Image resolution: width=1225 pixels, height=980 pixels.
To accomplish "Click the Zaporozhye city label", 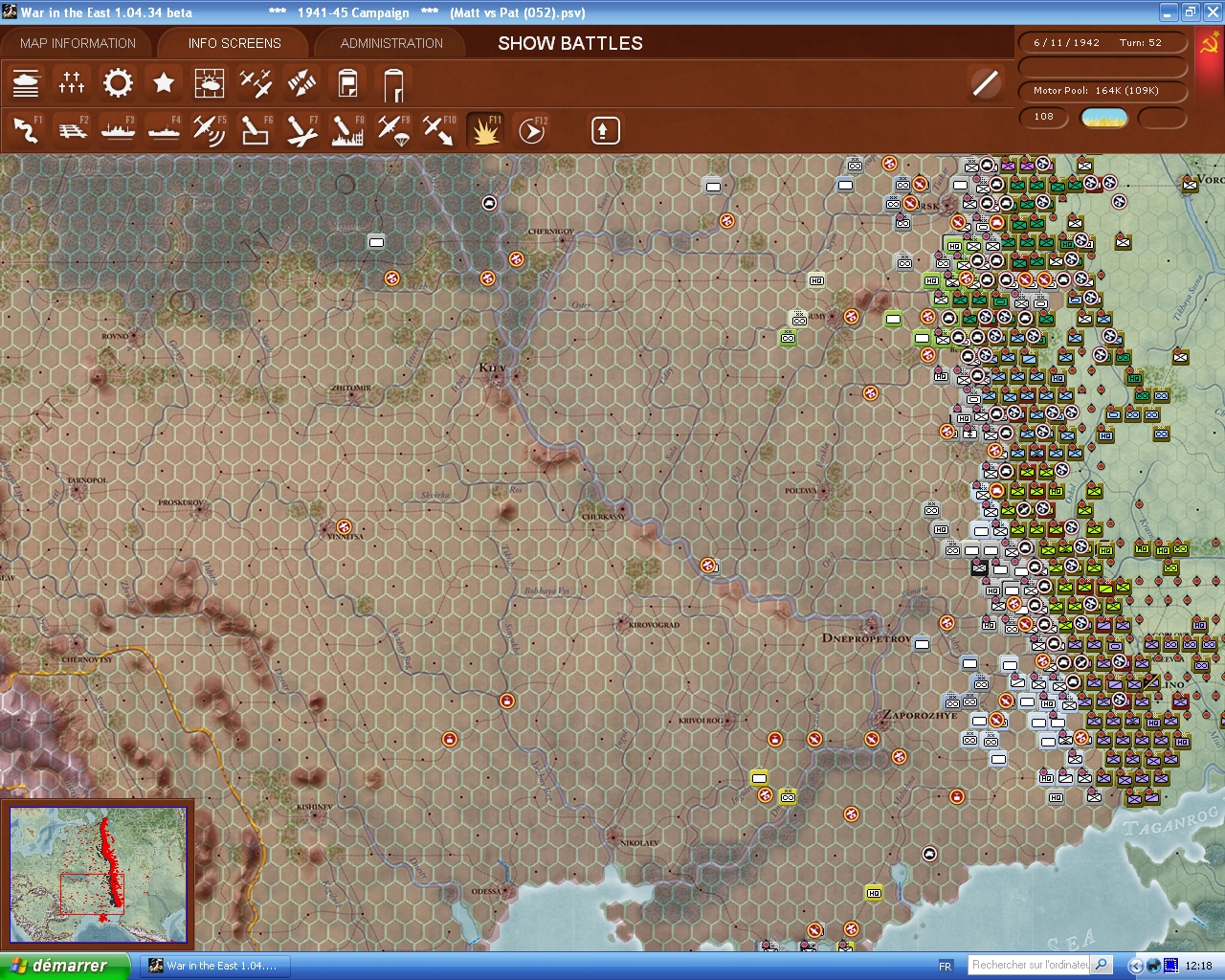I will (x=920, y=715).
